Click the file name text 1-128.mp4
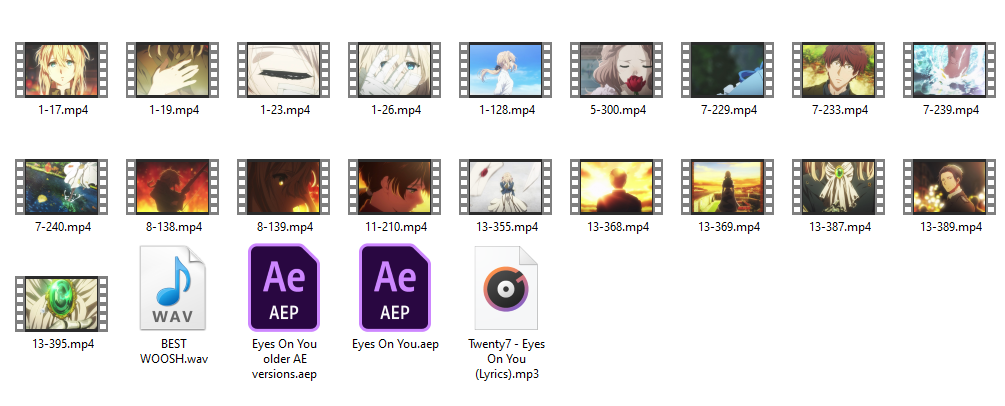The image size is (1005, 406). point(506,110)
